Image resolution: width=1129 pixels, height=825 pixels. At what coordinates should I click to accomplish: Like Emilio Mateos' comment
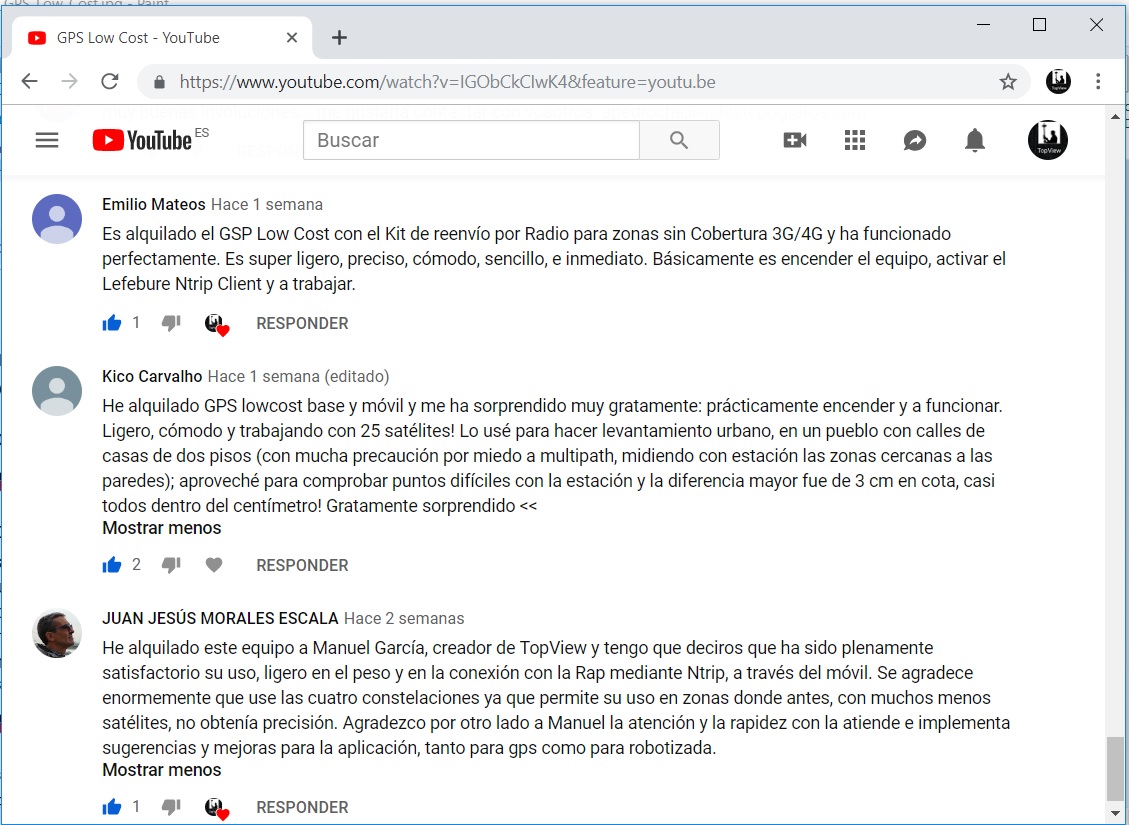112,323
